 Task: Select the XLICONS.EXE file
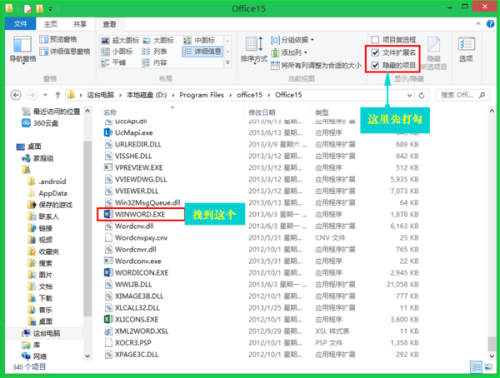(x=136, y=319)
